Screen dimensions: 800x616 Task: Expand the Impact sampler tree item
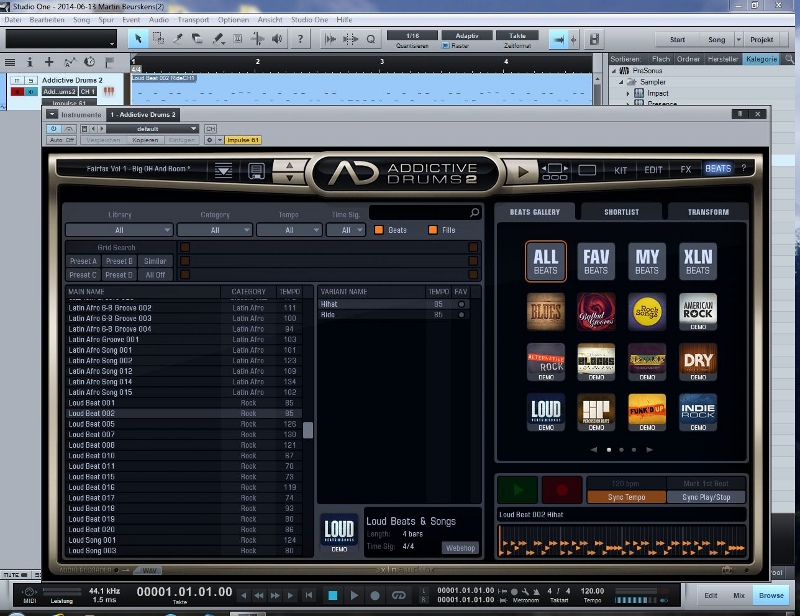pyautogui.click(x=628, y=93)
